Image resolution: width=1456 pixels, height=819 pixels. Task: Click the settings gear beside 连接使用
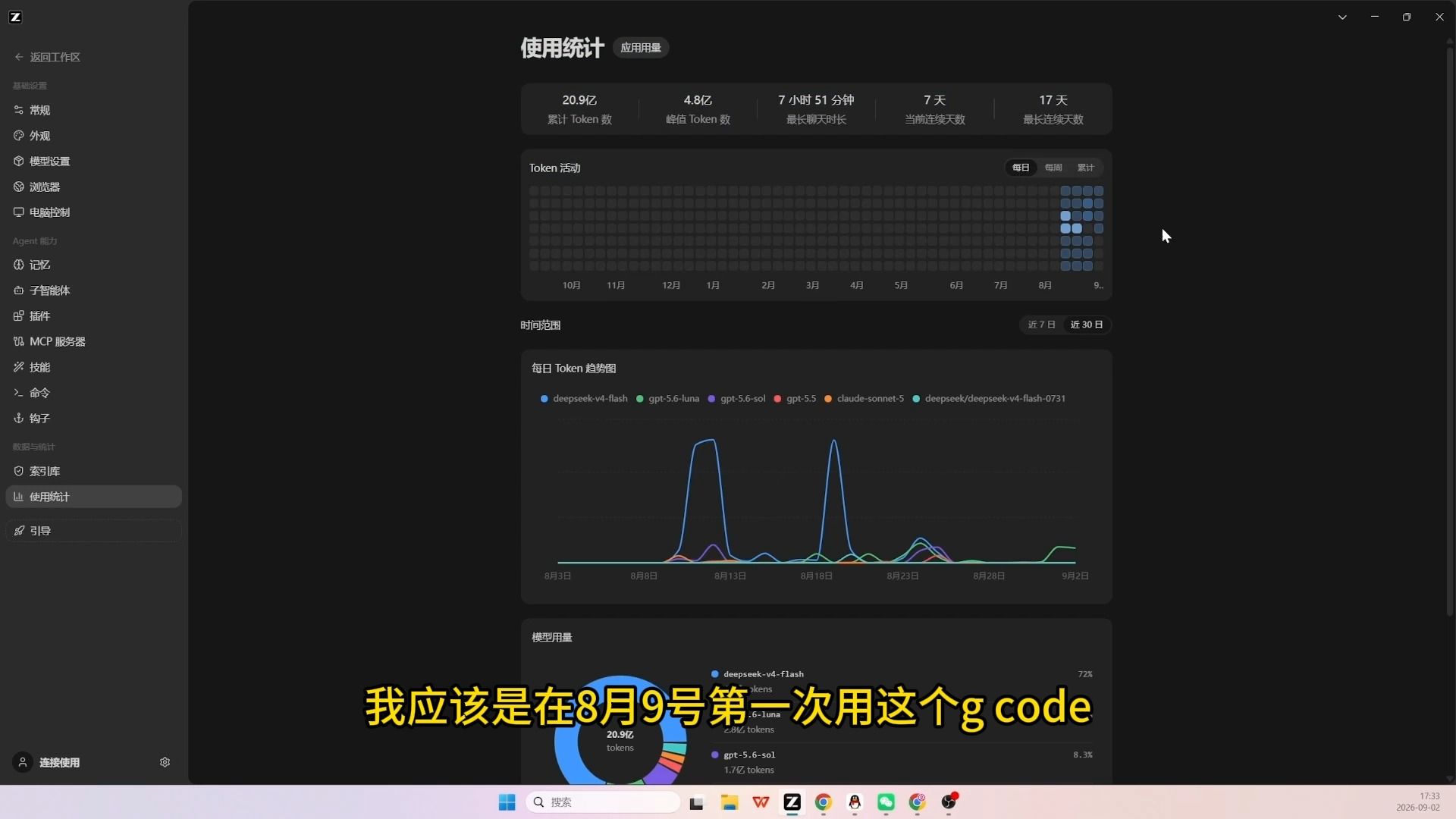tap(165, 762)
